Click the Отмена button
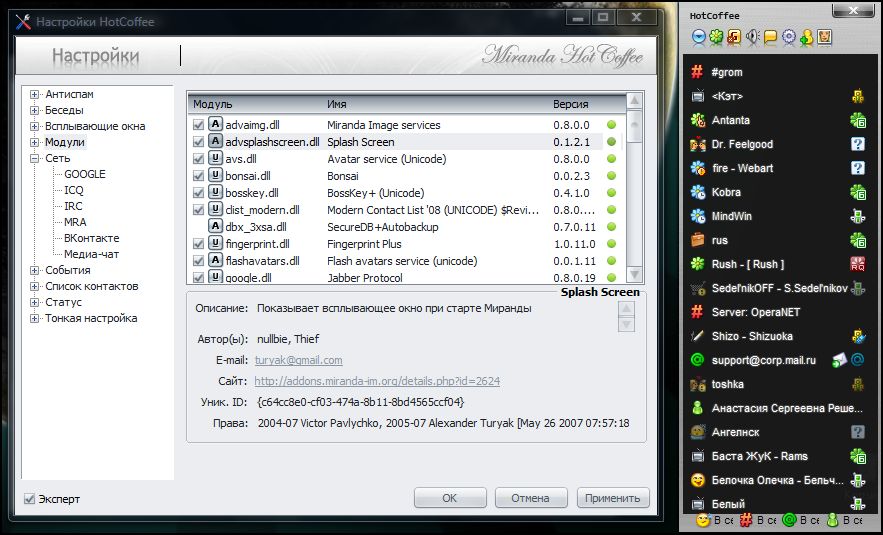Image resolution: width=883 pixels, height=535 pixels. tap(530, 498)
